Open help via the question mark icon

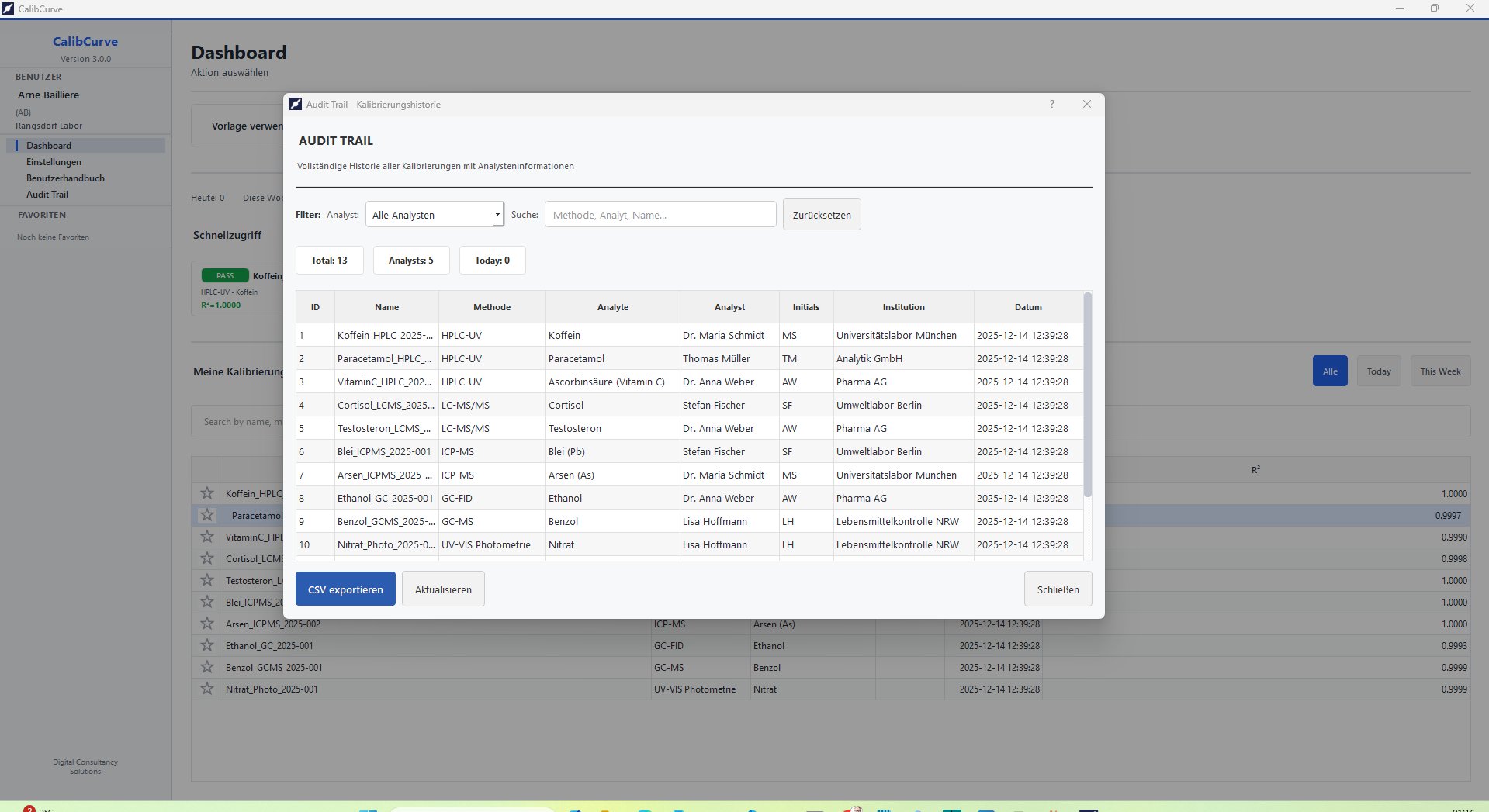click(1052, 104)
